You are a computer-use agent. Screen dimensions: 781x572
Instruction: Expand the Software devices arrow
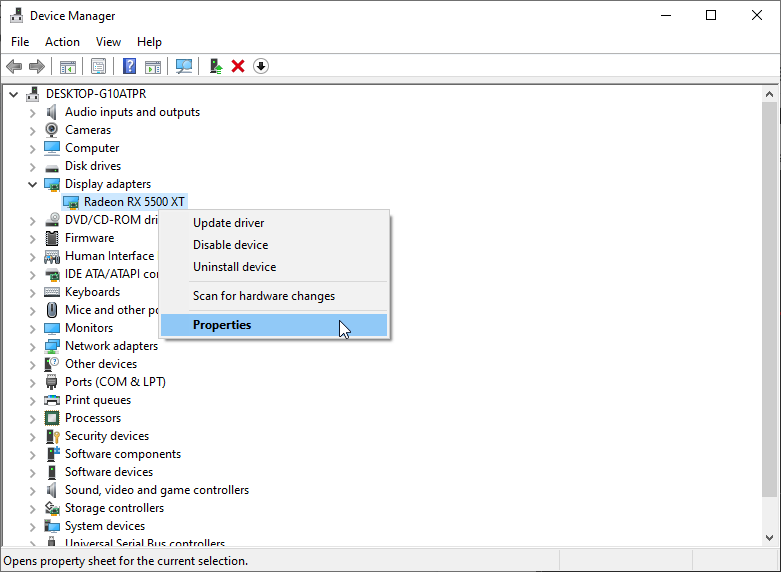pos(32,473)
